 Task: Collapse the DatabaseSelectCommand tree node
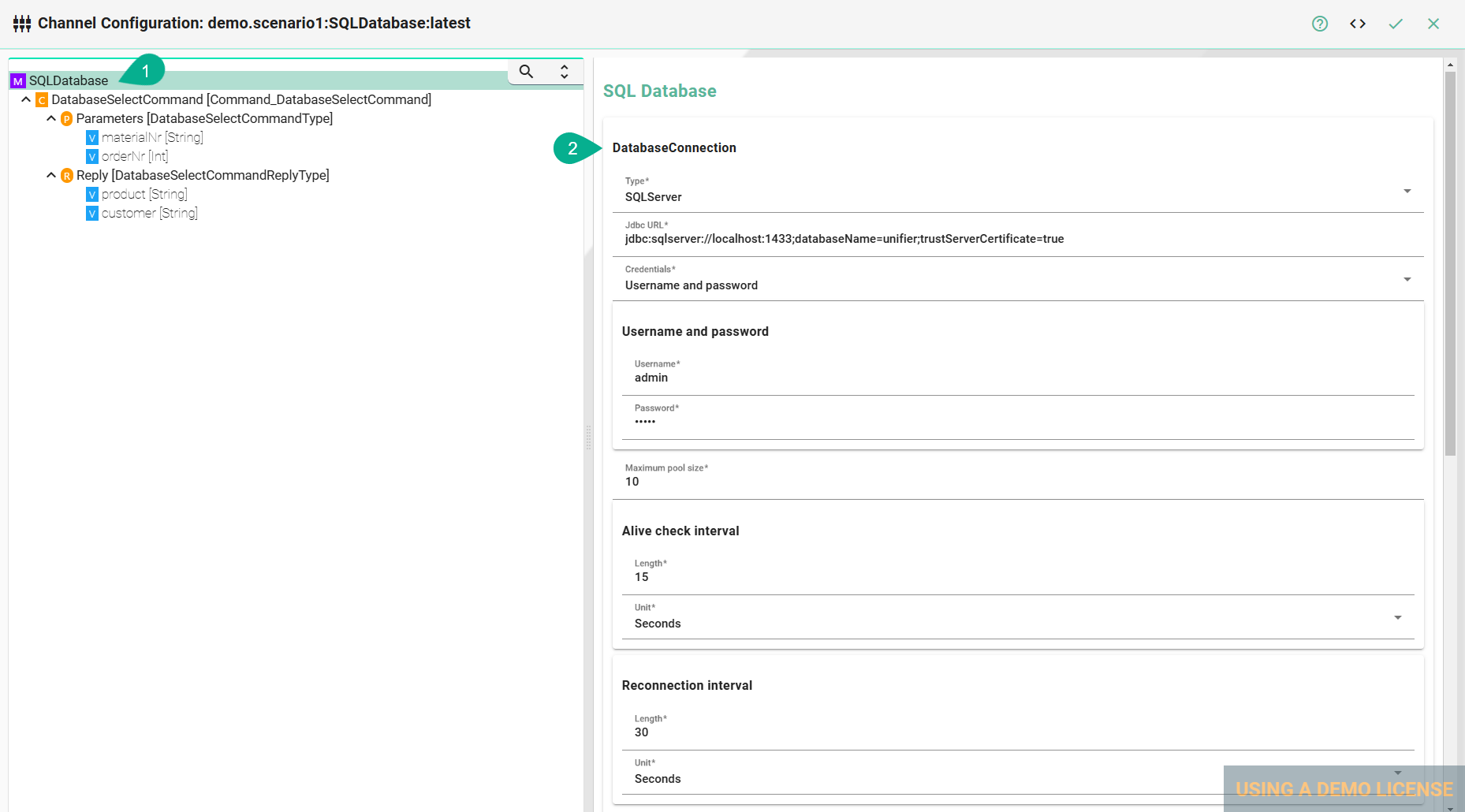(26, 99)
